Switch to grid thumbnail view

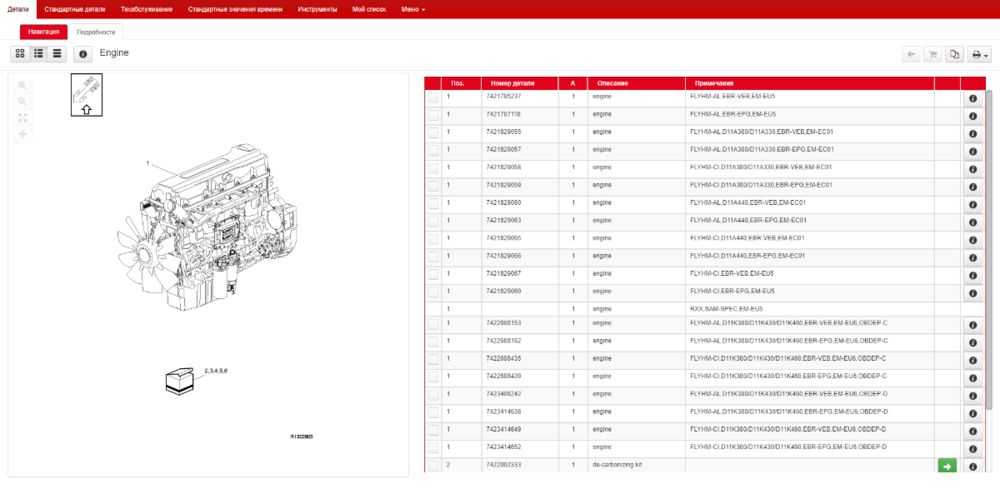coord(20,54)
